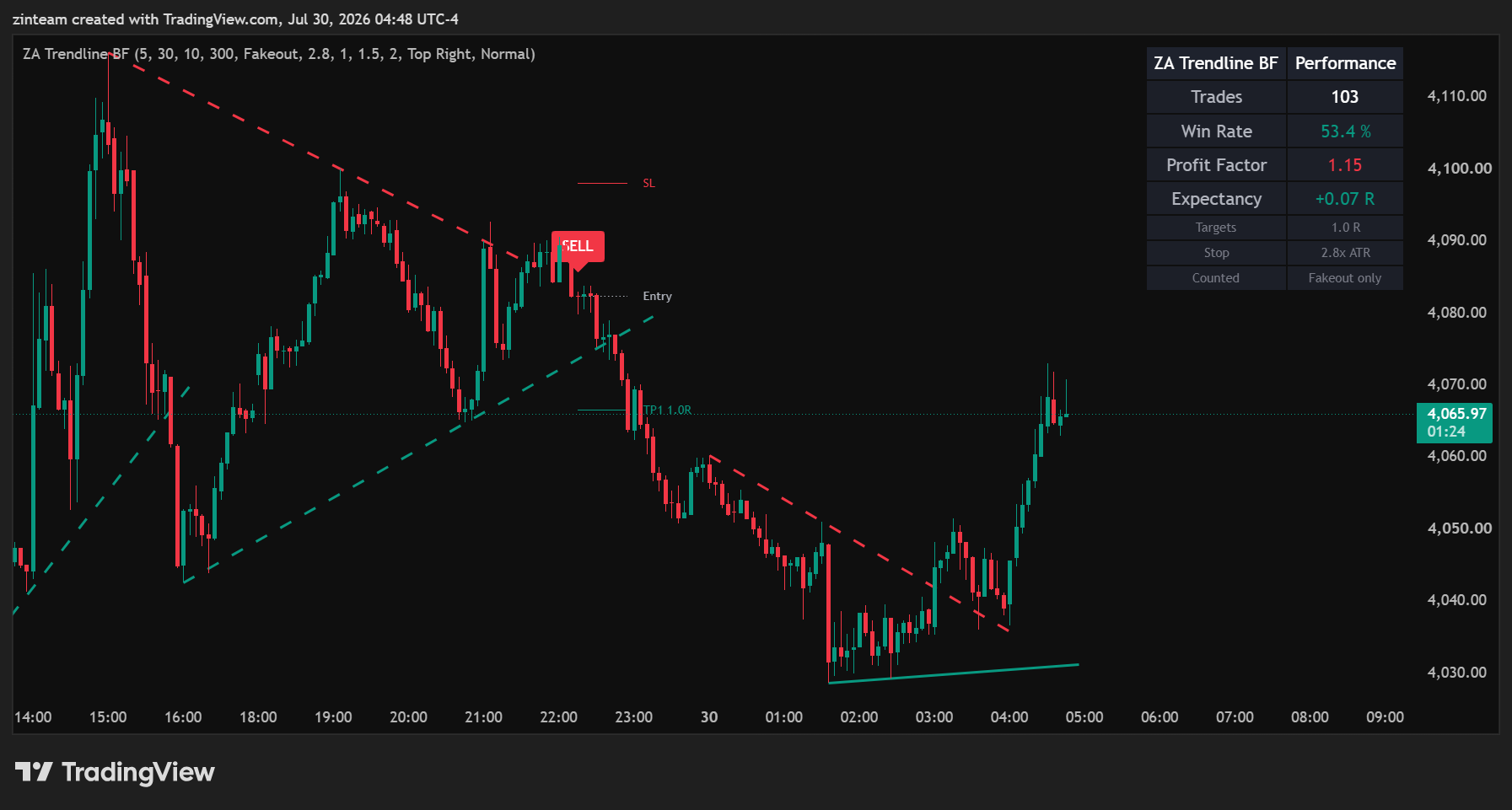
Task: Select the ZA Trendline BF indicator legend
Action: click(x=279, y=54)
